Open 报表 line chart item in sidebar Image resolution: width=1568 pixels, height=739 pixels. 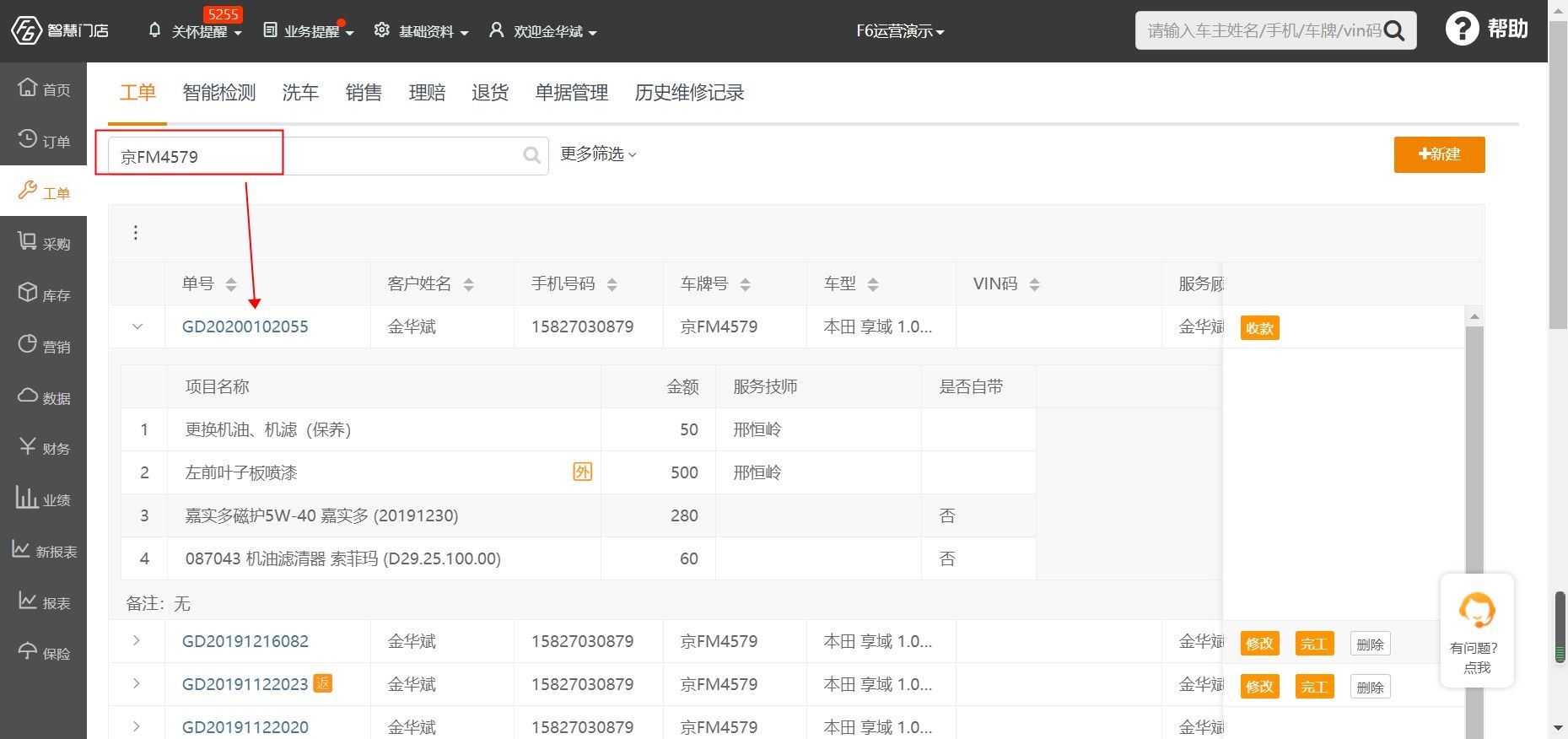pos(44,601)
